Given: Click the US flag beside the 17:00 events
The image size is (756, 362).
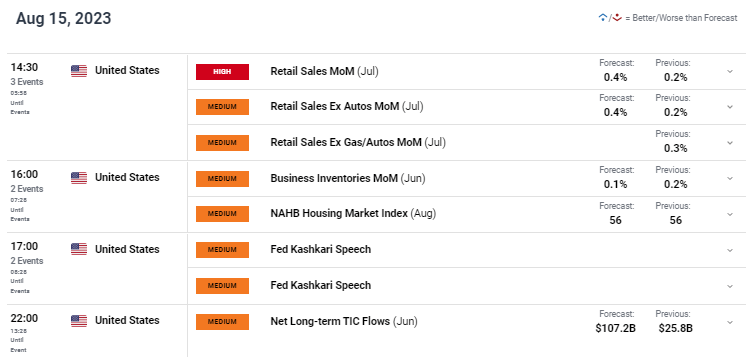Looking at the screenshot, I should point(79,249).
